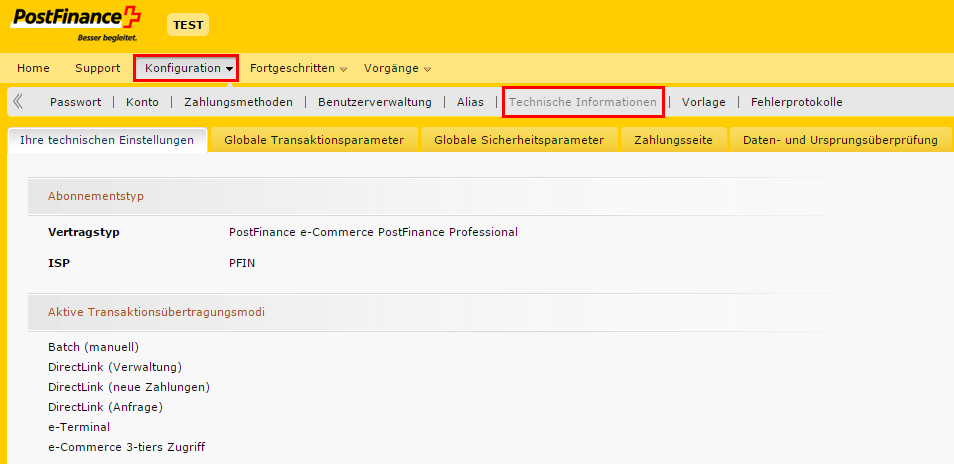The height and width of the screenshot is (464, 954).
Task: Open the Support menu item
Action: (97, 68)
